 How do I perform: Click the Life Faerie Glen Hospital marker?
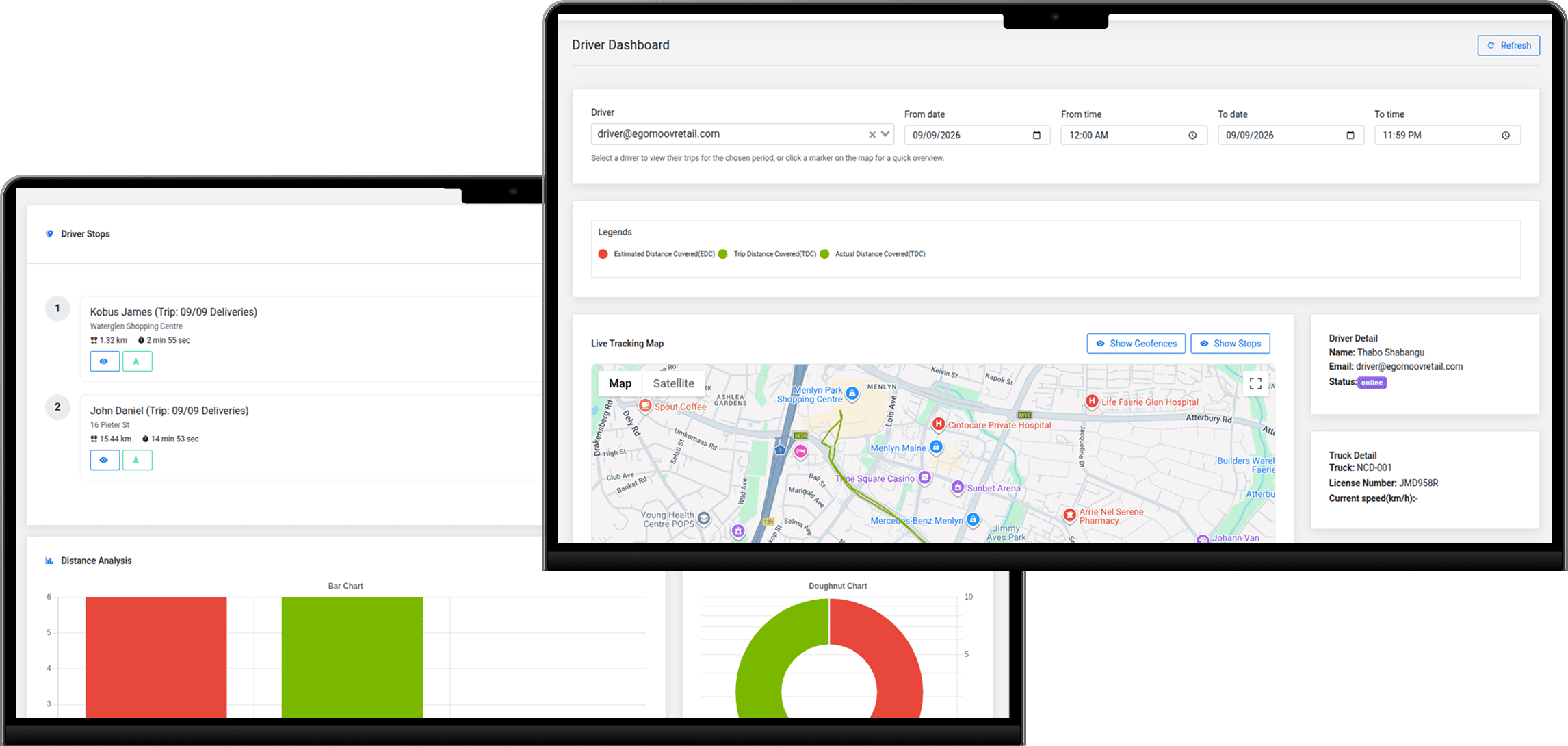[x=1092, y=401]
